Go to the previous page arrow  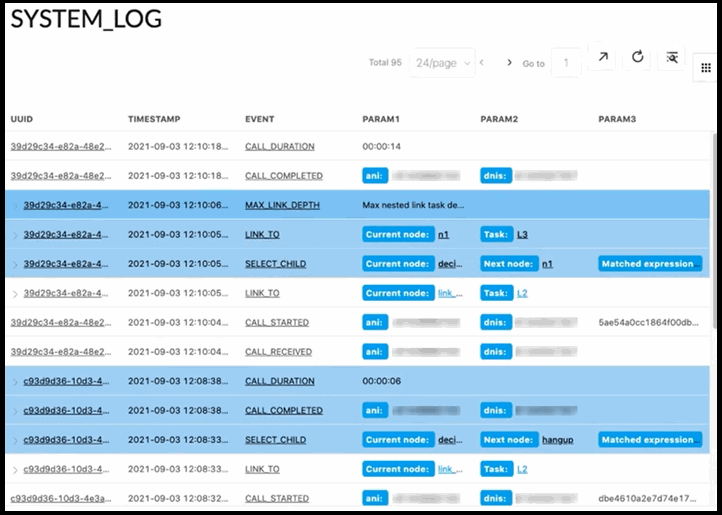pos(482,62)
